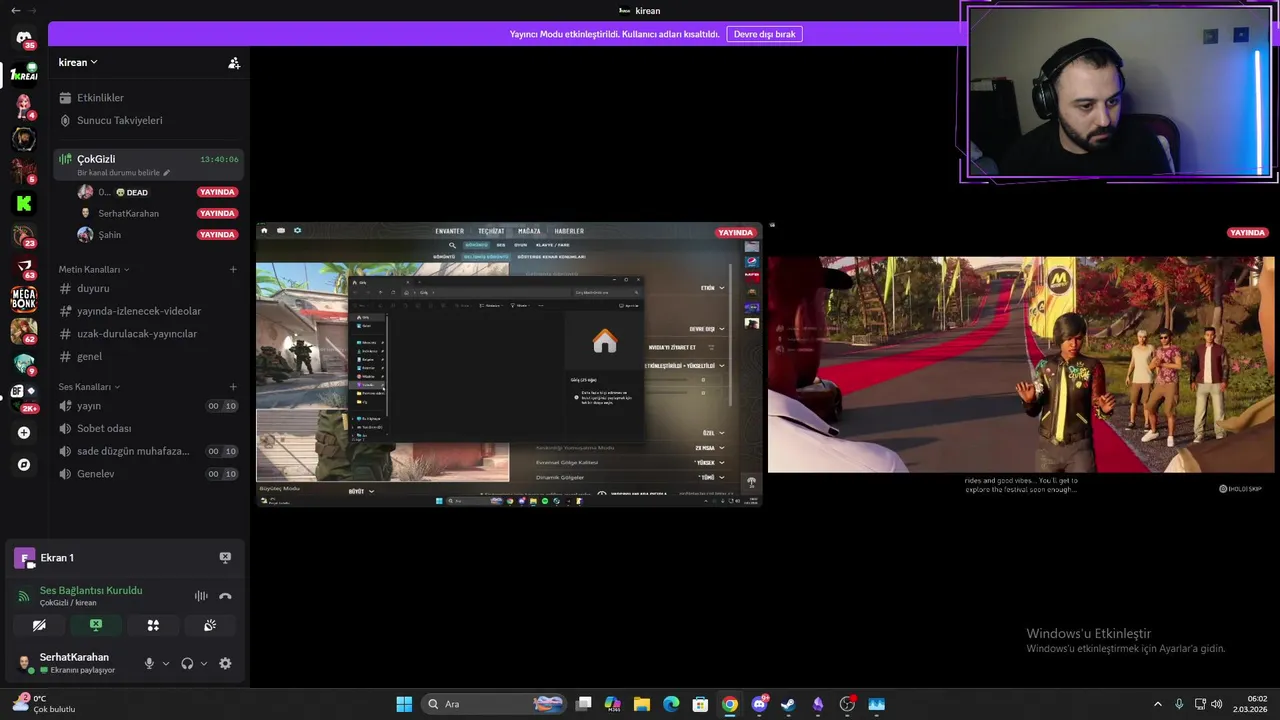The width and height of the screenshot is (1280, 720).
Task: Select user Şahin in voice list
Action: coord(109,235)
